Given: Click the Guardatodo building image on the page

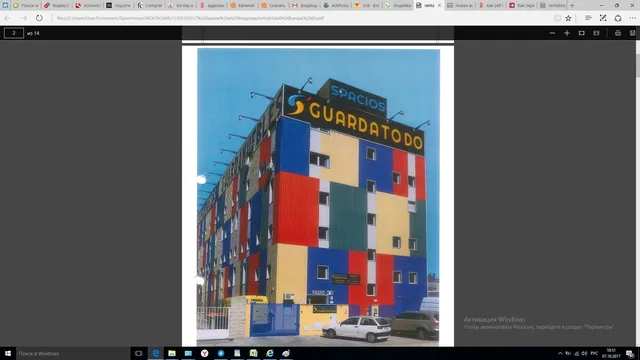Looking at the screenshot, I should pos(318,197).
